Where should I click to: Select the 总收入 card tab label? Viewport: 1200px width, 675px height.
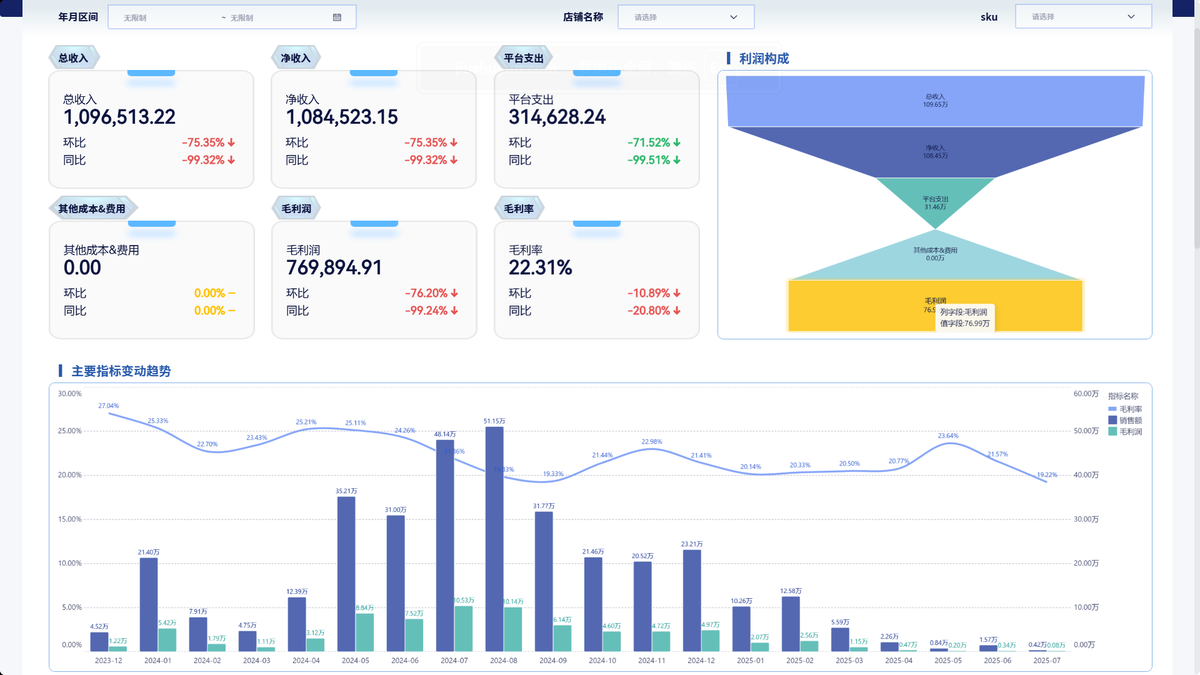point(74,58)
